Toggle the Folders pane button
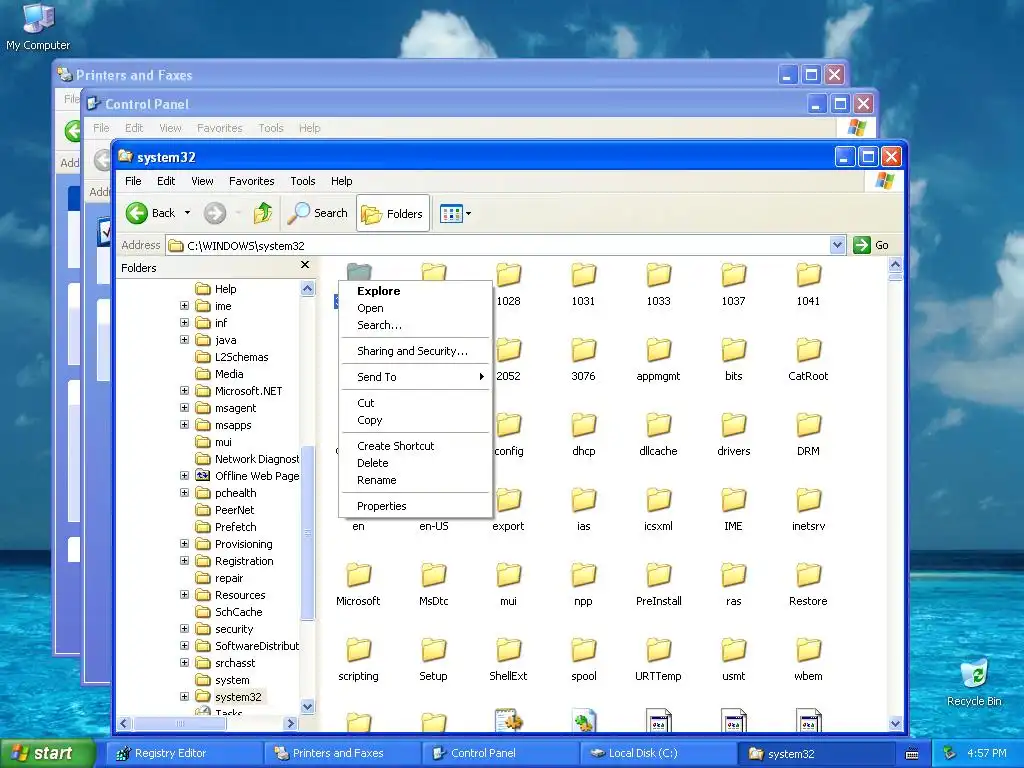Screen dimensions: 1024x768 click(x=392, y=214)
